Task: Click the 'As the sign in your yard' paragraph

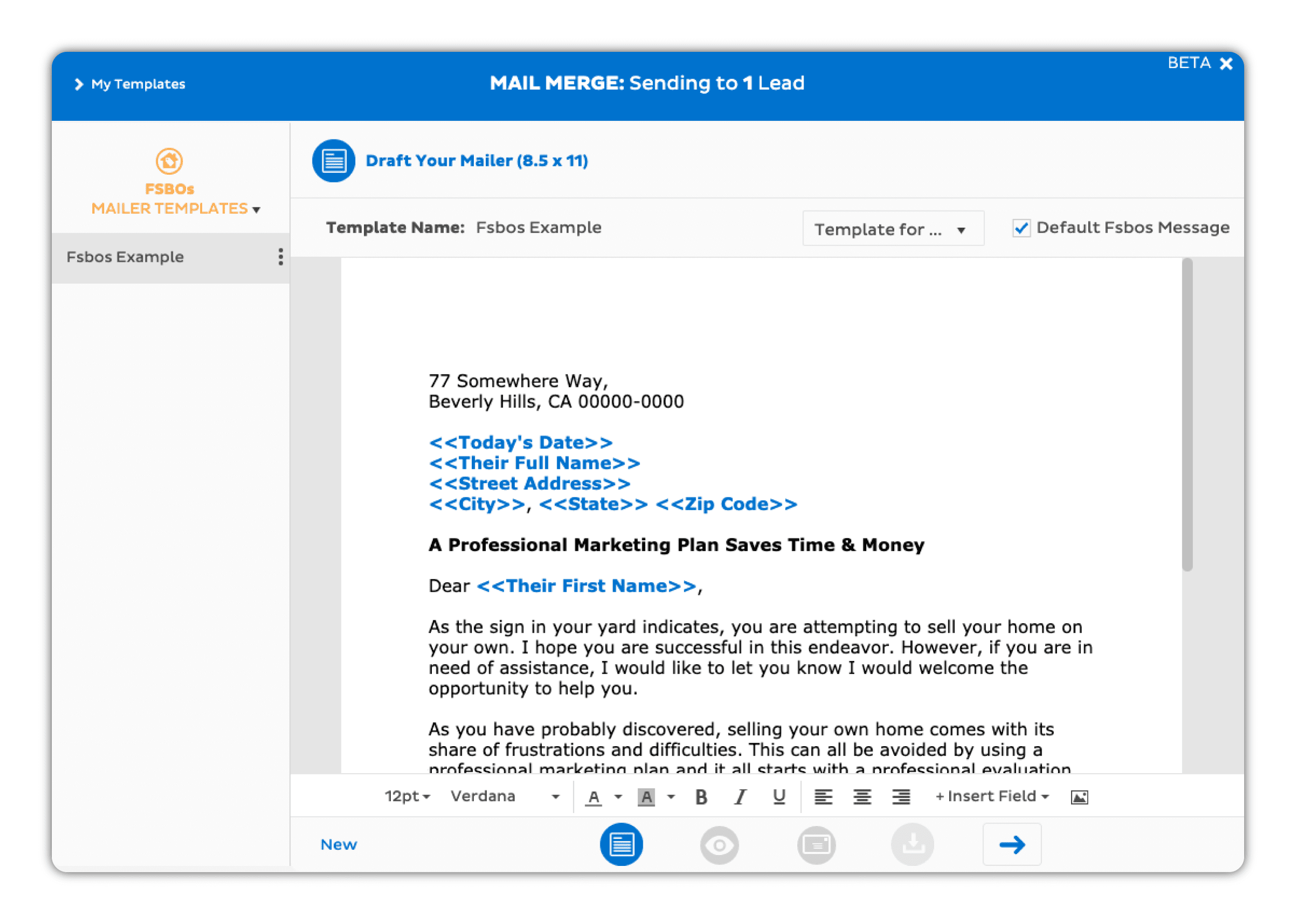Action: pyautogui.click(x=760, y=657)
